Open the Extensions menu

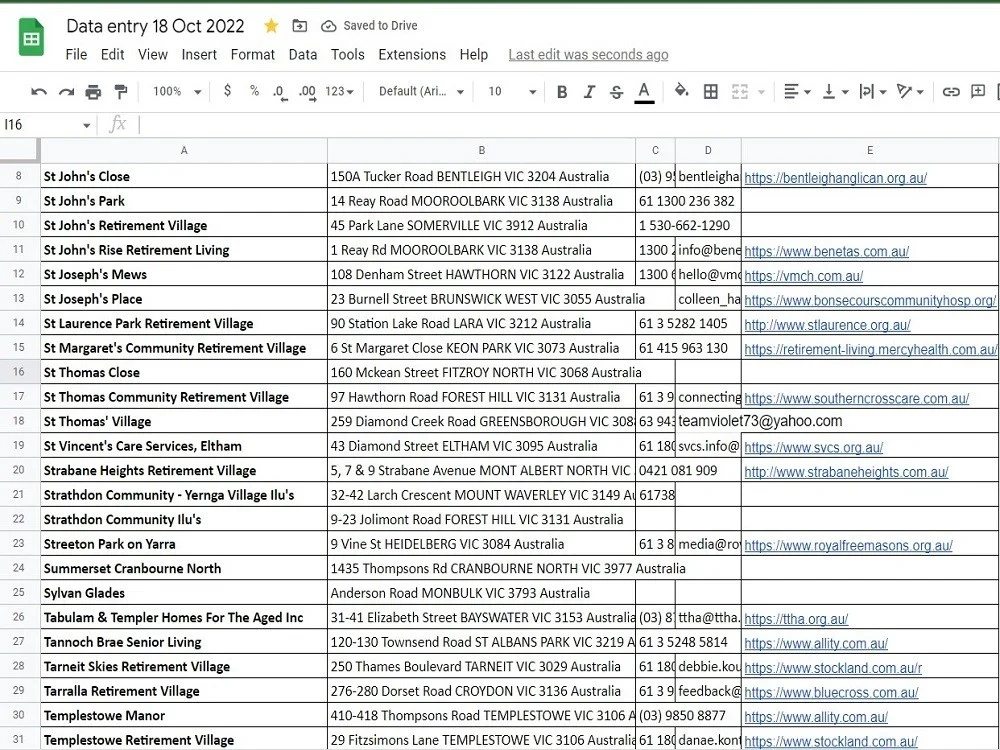click(x=412, y=55)
